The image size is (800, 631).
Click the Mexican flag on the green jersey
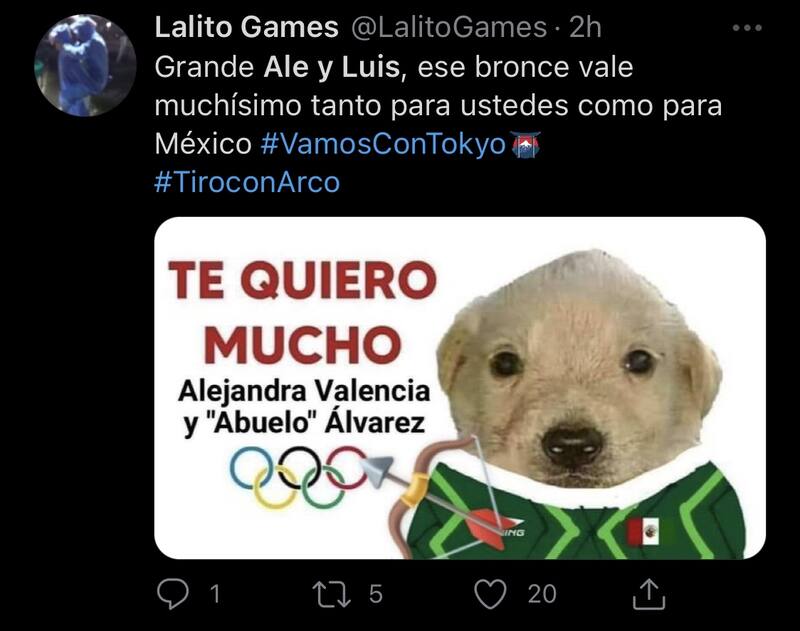point(643,532)
